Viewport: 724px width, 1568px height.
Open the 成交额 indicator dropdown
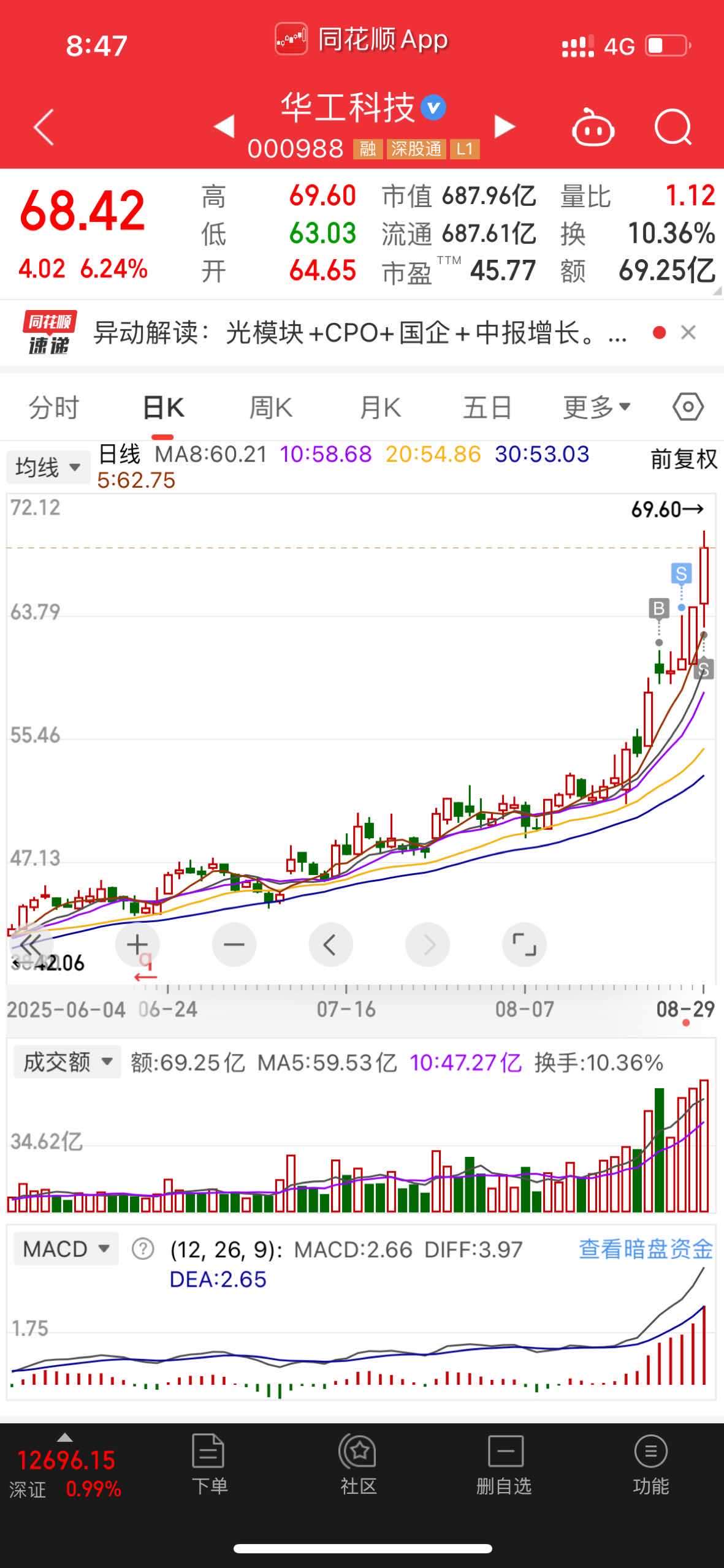[x=67, y=1062]
